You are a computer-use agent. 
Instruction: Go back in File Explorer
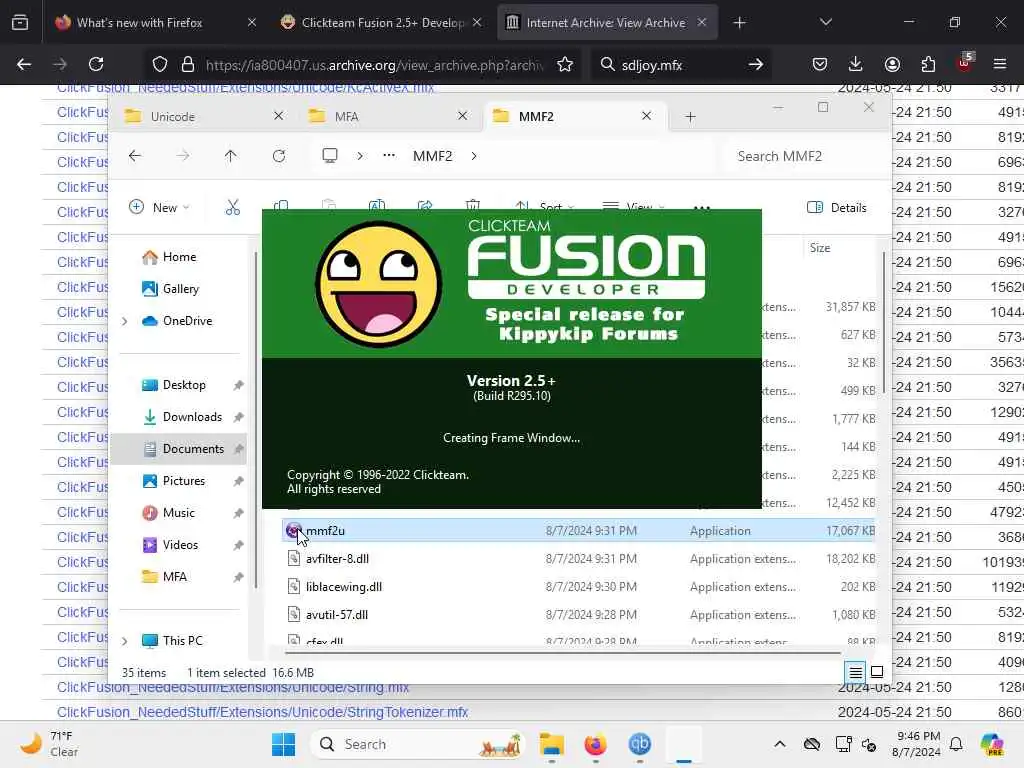point(135,155)
